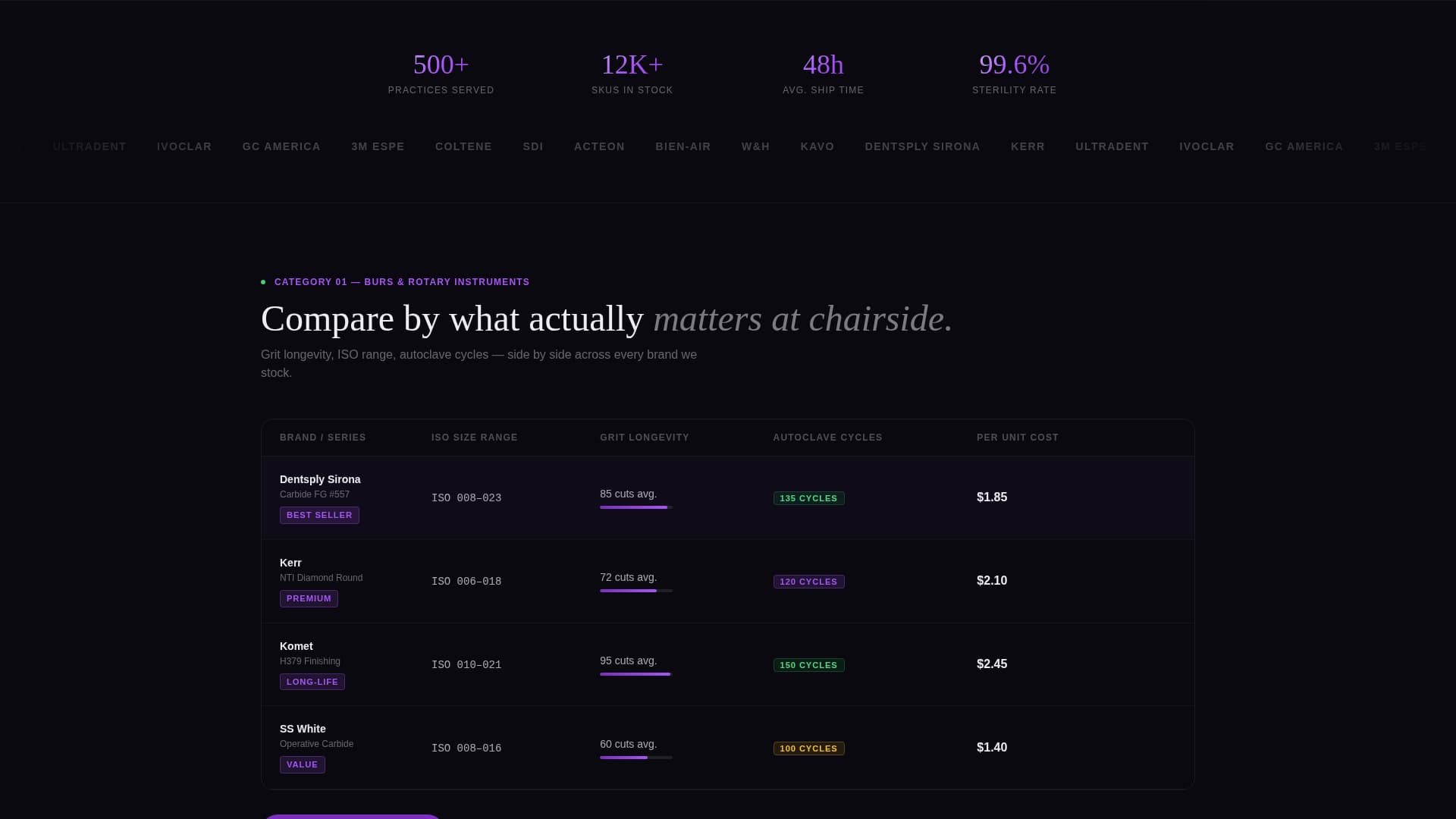The height and width of the screenshot is (819, 1456).
Task: Click the Carbide FG #557 series name
Action: point(315,494)
